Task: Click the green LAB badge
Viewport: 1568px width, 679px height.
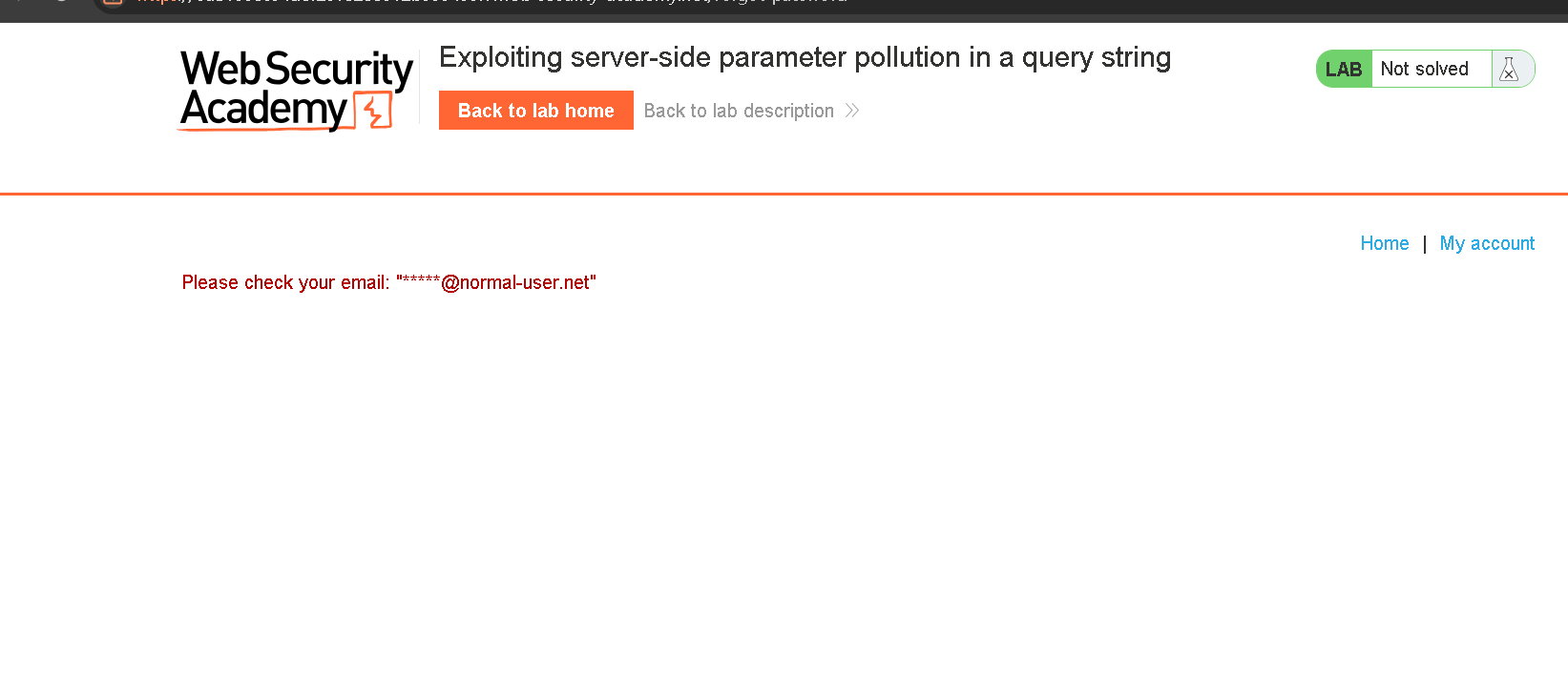Action: [x=1344, y=69]
